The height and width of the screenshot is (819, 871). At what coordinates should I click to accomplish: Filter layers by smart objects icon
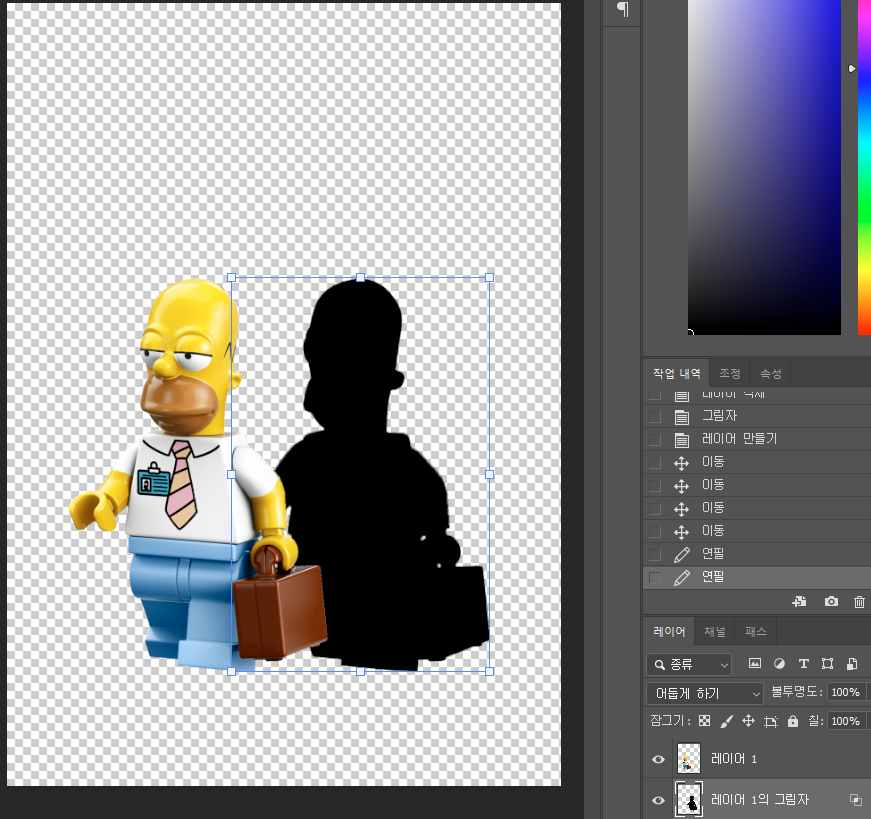852,663
